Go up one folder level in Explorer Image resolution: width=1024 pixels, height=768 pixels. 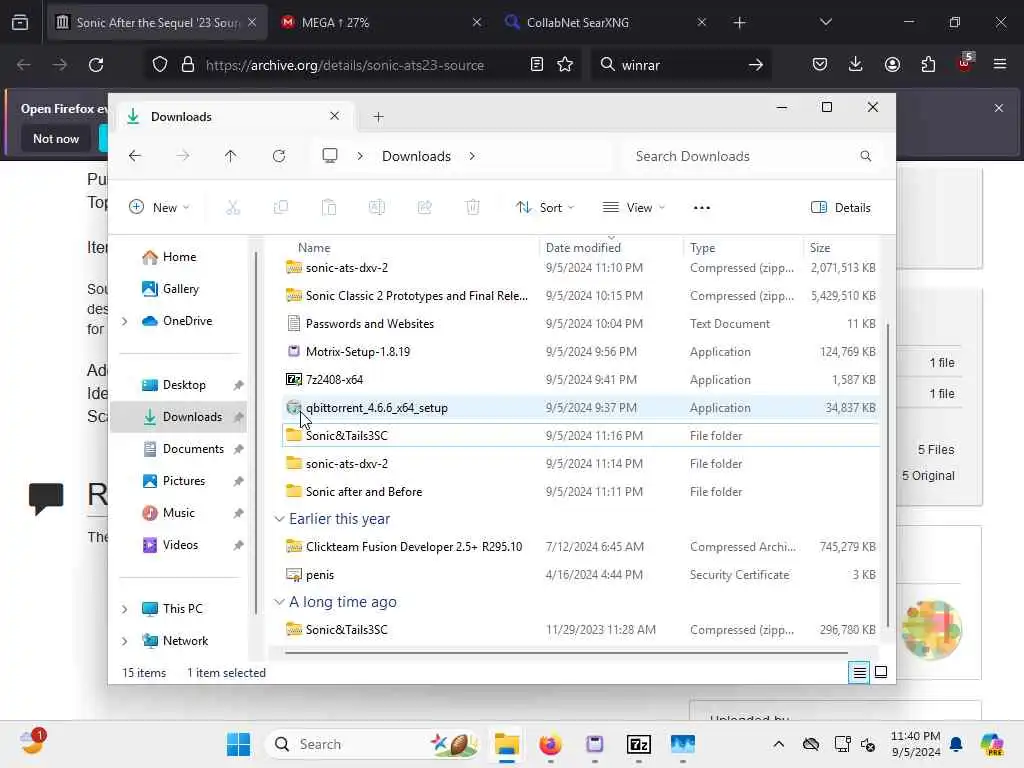click(231, 156)
